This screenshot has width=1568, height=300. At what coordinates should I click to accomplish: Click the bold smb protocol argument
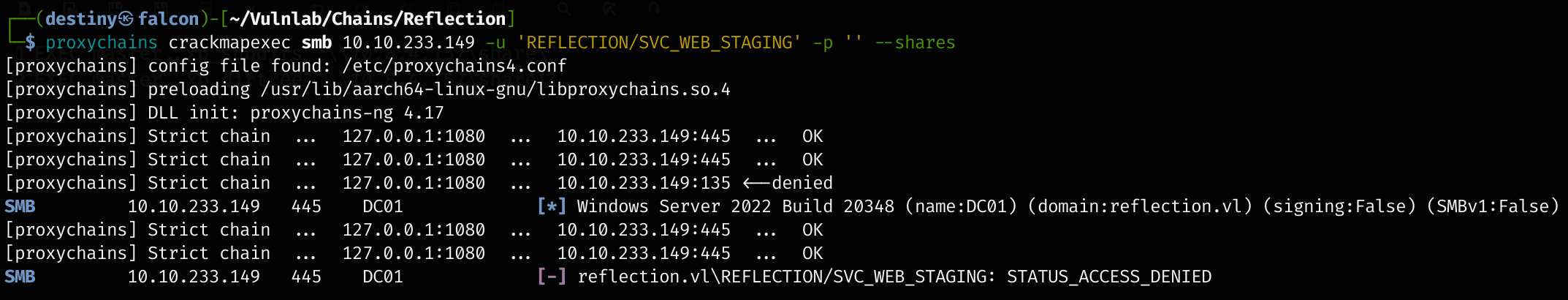coord(316,42)
